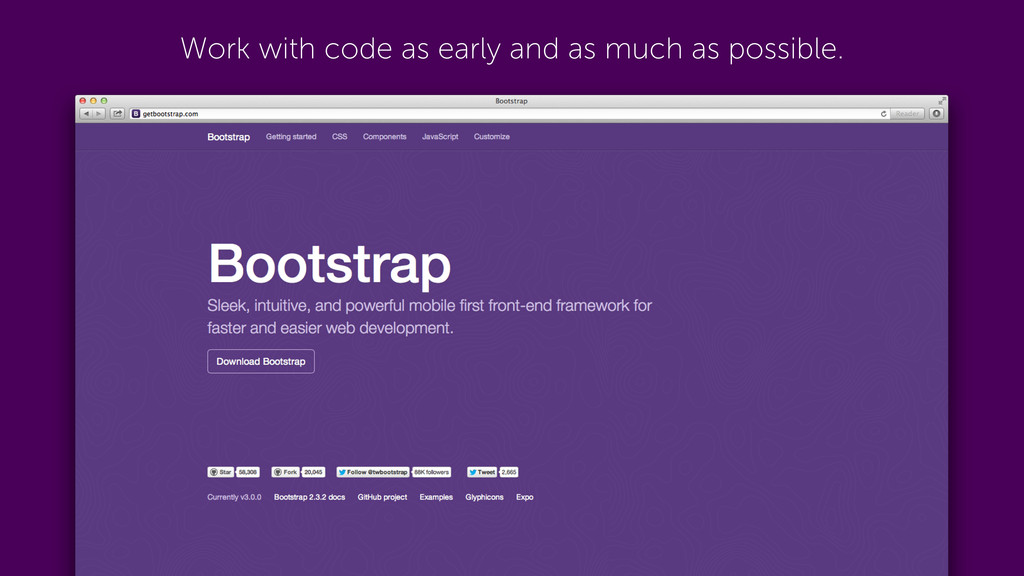Click the browser Forward arrow button
This screenshot has width=1024, height=576.
[x=98, y=114]
